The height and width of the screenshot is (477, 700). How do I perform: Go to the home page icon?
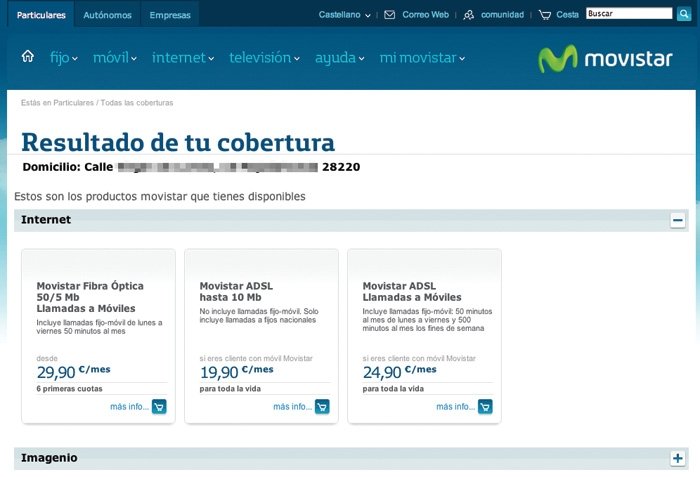28,56
